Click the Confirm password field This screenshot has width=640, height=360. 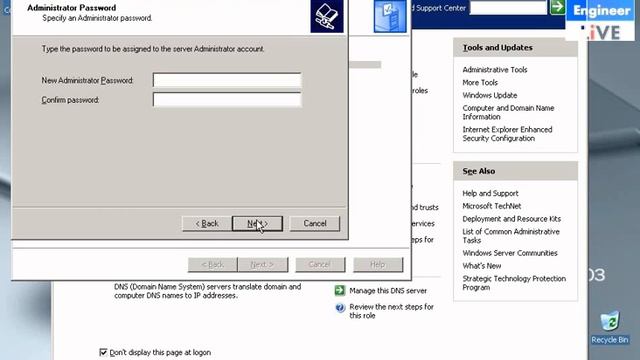point(227,100)
